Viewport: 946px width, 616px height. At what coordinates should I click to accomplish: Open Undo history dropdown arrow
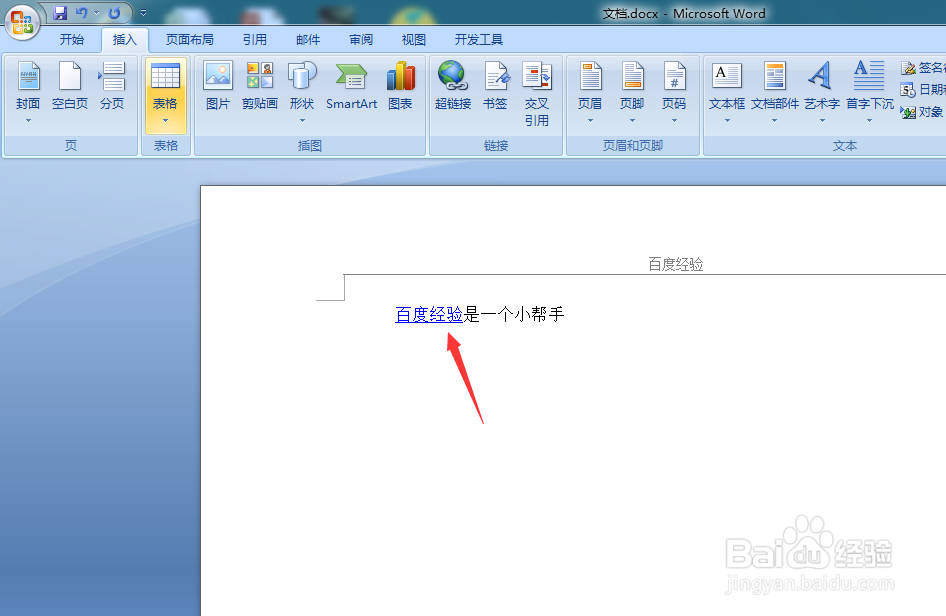tap(97, 13)
